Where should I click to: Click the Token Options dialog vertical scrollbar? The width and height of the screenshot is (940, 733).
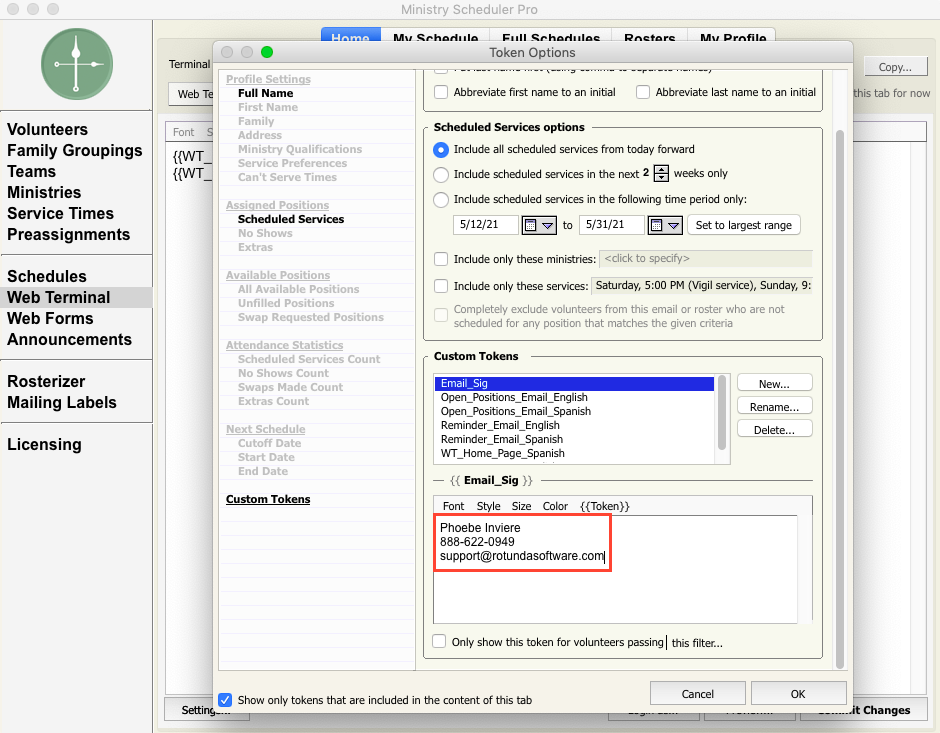click(840, 400)
